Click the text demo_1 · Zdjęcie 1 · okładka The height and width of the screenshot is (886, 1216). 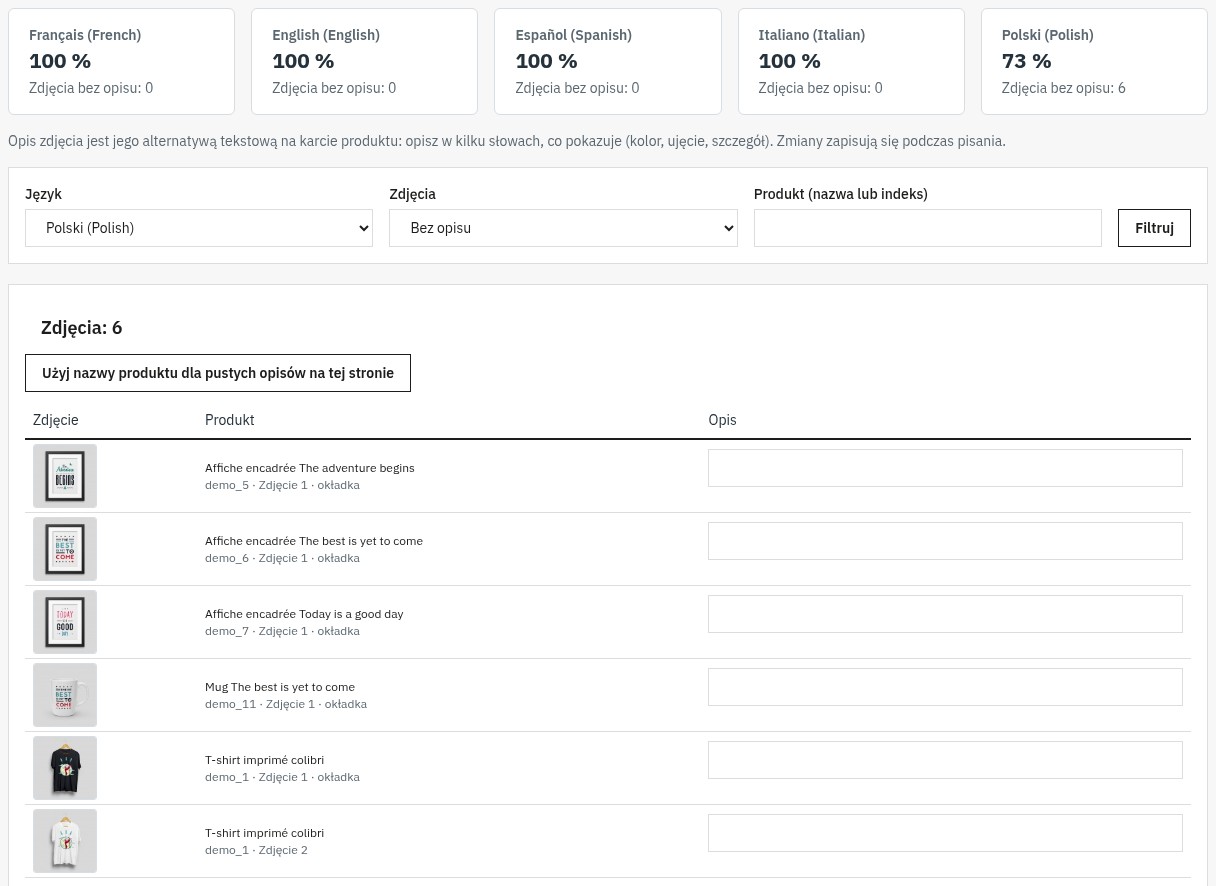(282, 777)
